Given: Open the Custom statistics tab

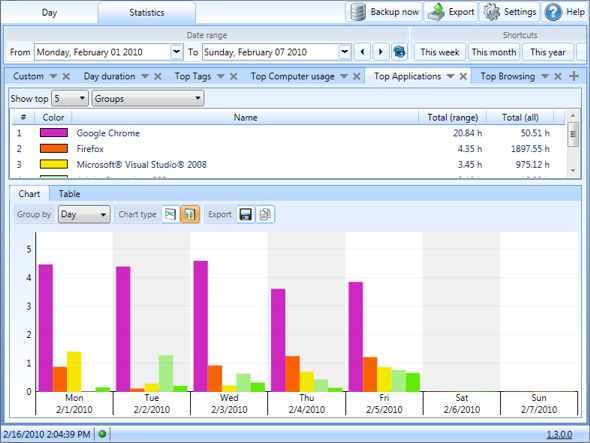Looking at the screenshot, I should coord(28,76).
